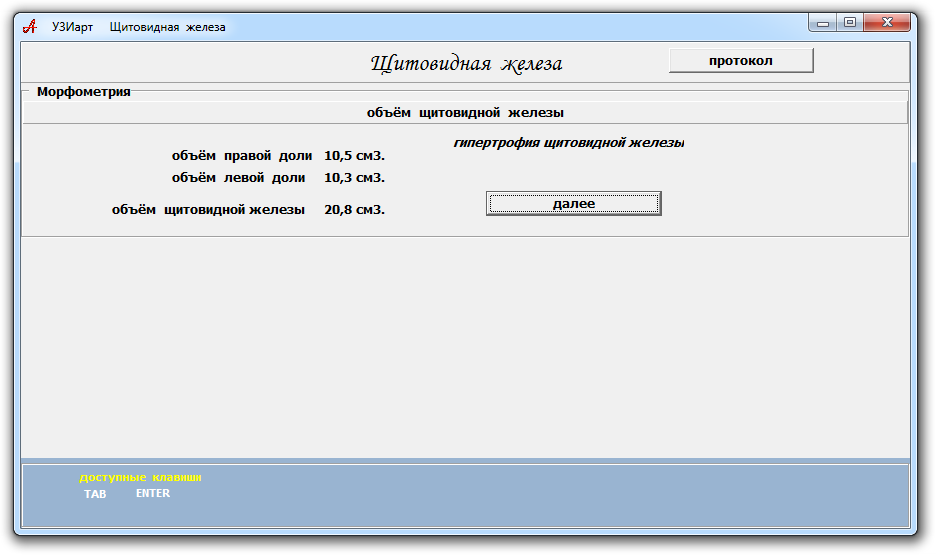
Task: Click the доступные клавиши label
Action: coord(140,477)
